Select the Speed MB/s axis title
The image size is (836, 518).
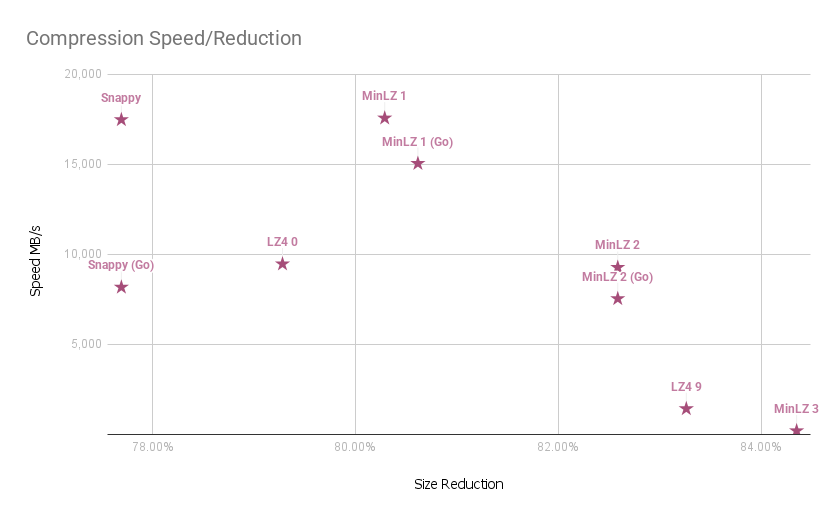pyautogui.click(x=35, y=261)
